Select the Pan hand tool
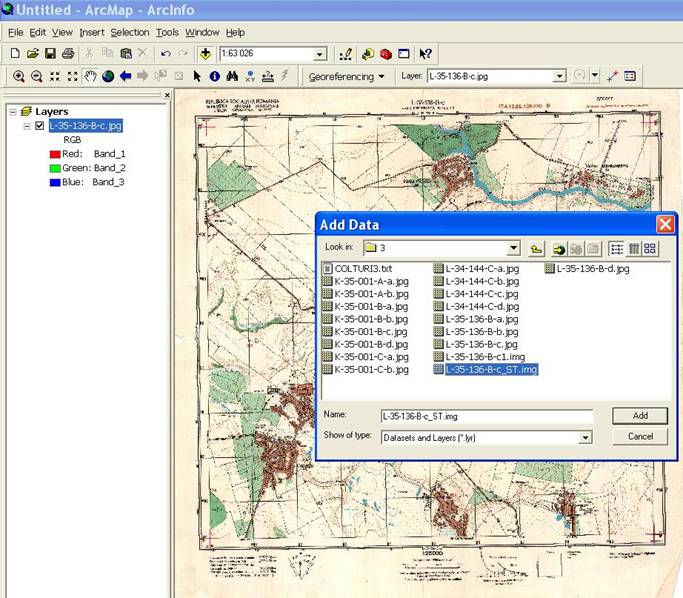Viewport: 683px width, 598px height. [x=90, y=76]
